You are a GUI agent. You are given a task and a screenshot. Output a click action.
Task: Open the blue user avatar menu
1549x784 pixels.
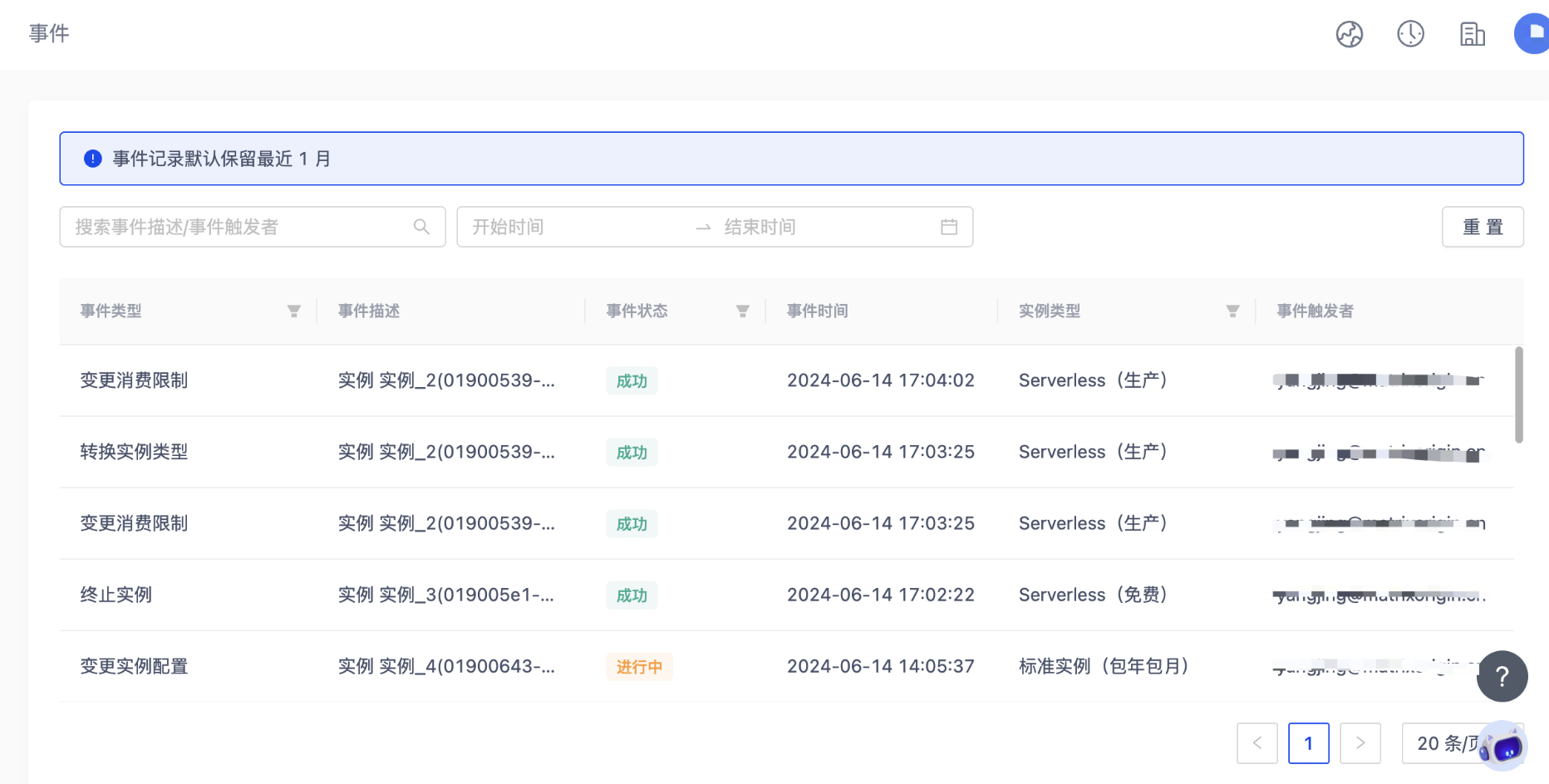[1532, 34]
